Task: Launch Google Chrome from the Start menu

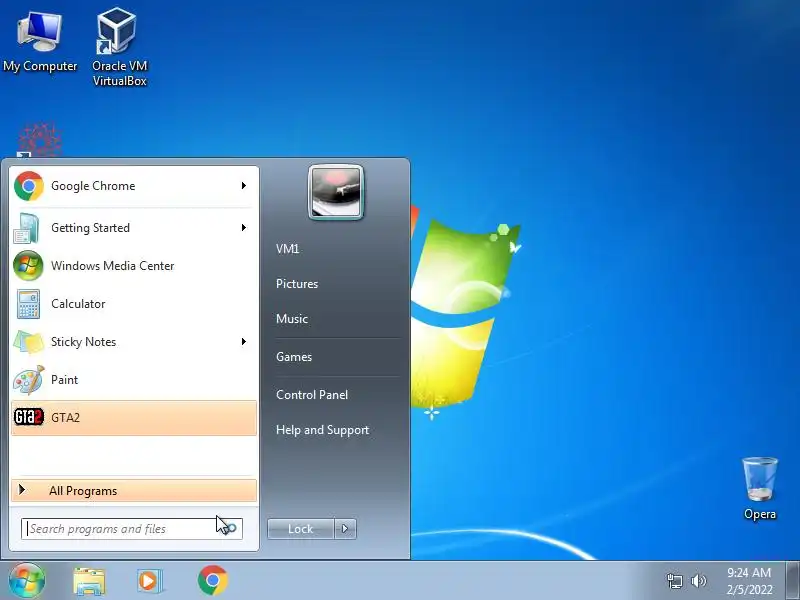Action: [x=133, y=186]
